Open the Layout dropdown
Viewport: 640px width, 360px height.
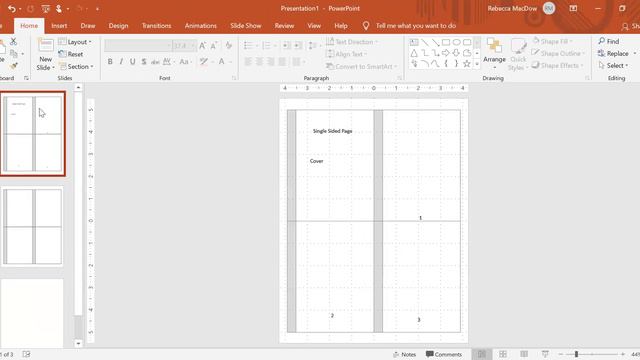click(75, 42)
